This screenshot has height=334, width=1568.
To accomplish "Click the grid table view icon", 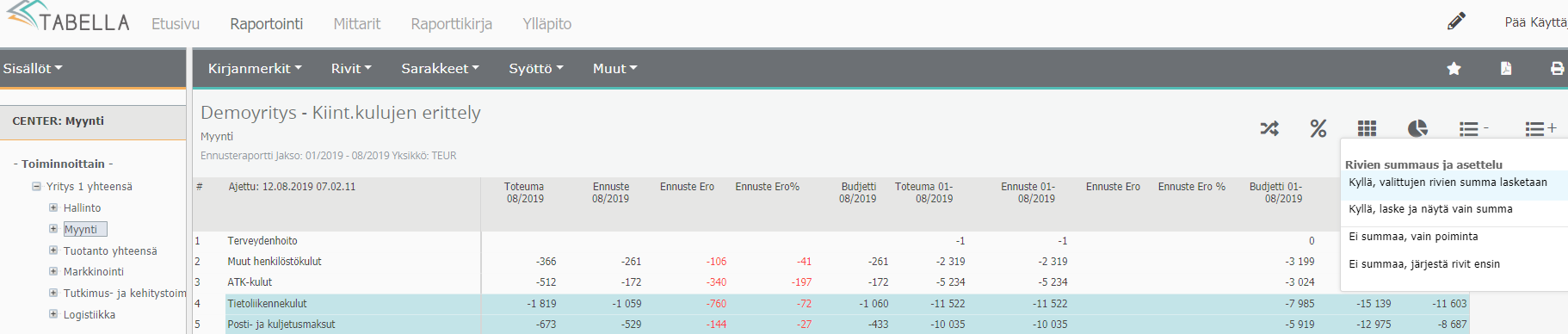I will pyautogui.click(x=1367, y=129).
